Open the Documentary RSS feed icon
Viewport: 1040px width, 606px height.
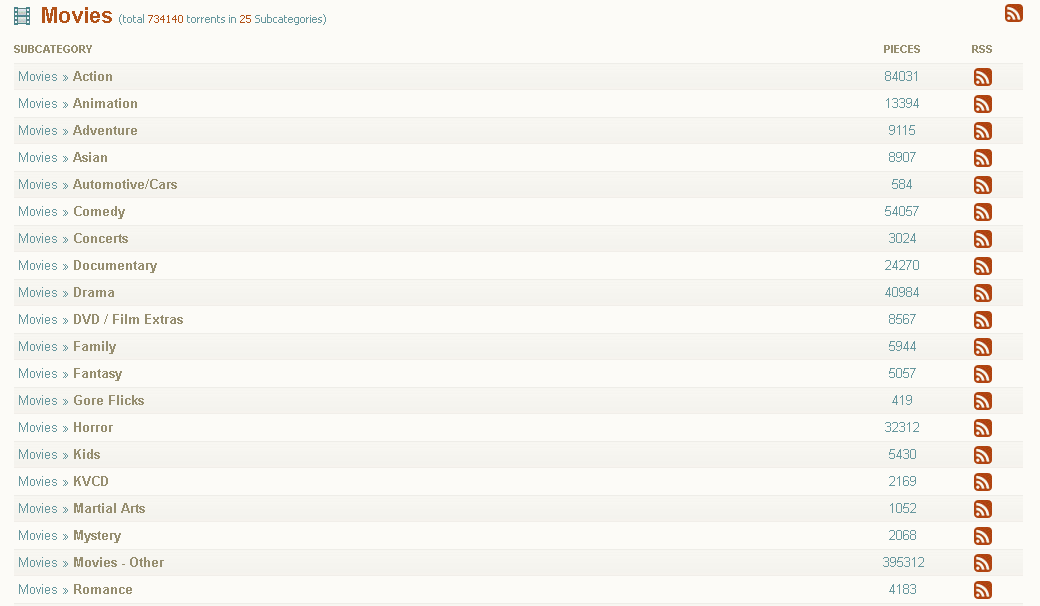coord(982,266)
